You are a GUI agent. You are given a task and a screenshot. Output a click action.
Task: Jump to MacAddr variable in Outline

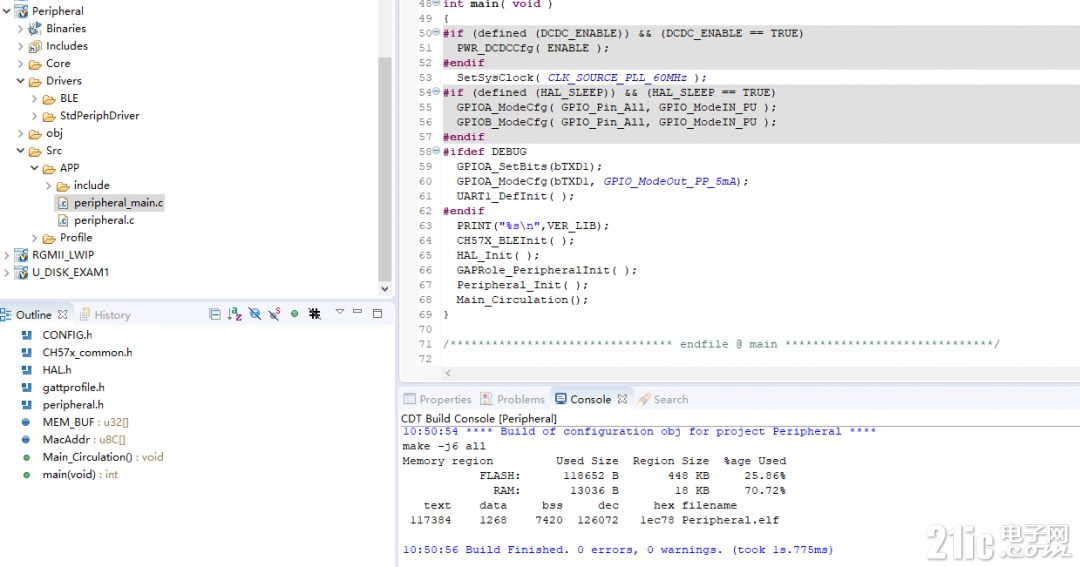[84, 440]
